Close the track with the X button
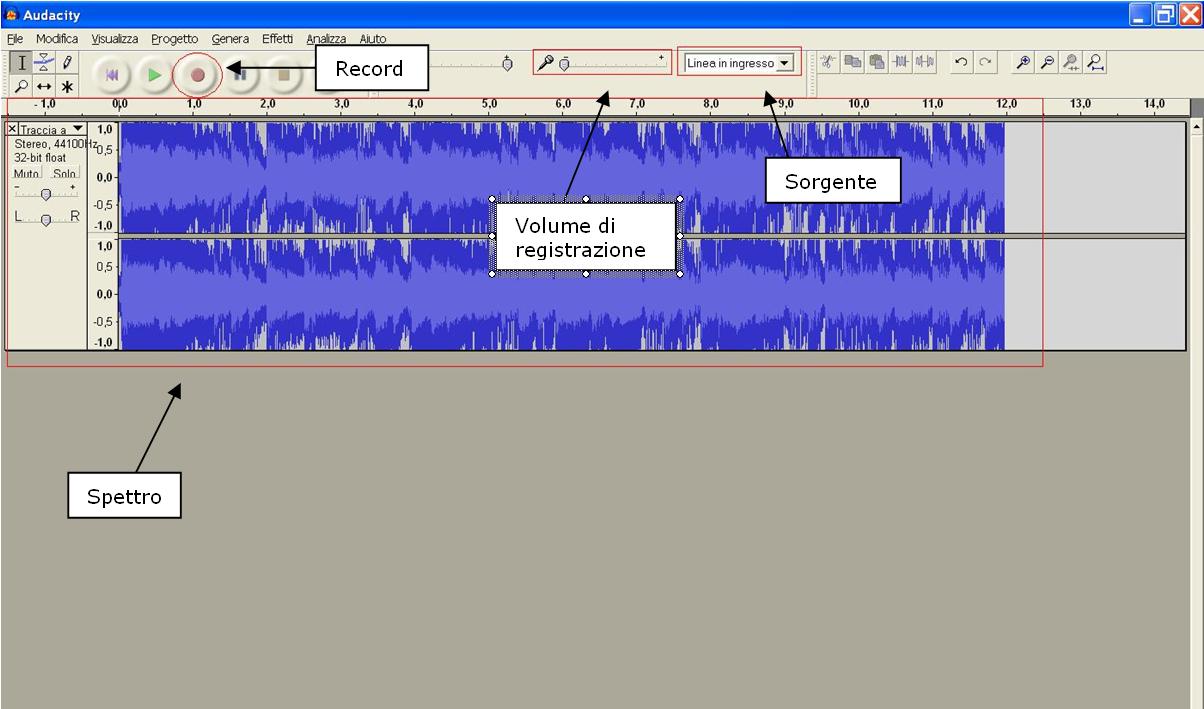The image size is (1204, 709). pos(12,129)
